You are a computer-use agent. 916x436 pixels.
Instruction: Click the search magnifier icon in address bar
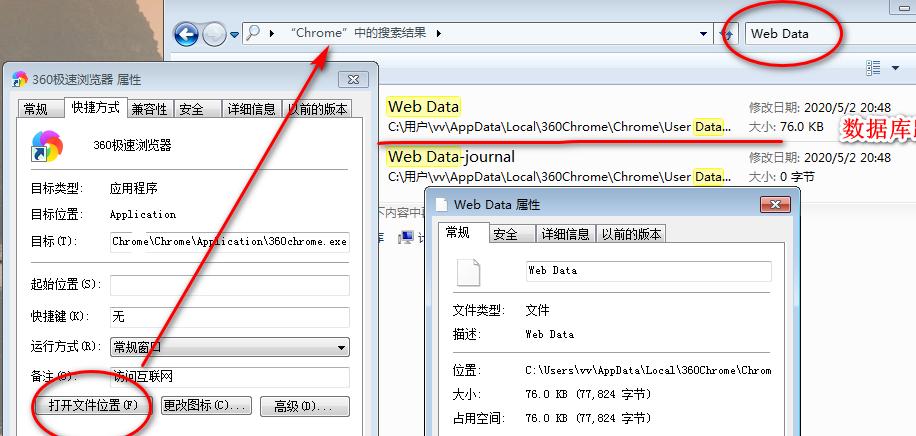click(253, 33)
